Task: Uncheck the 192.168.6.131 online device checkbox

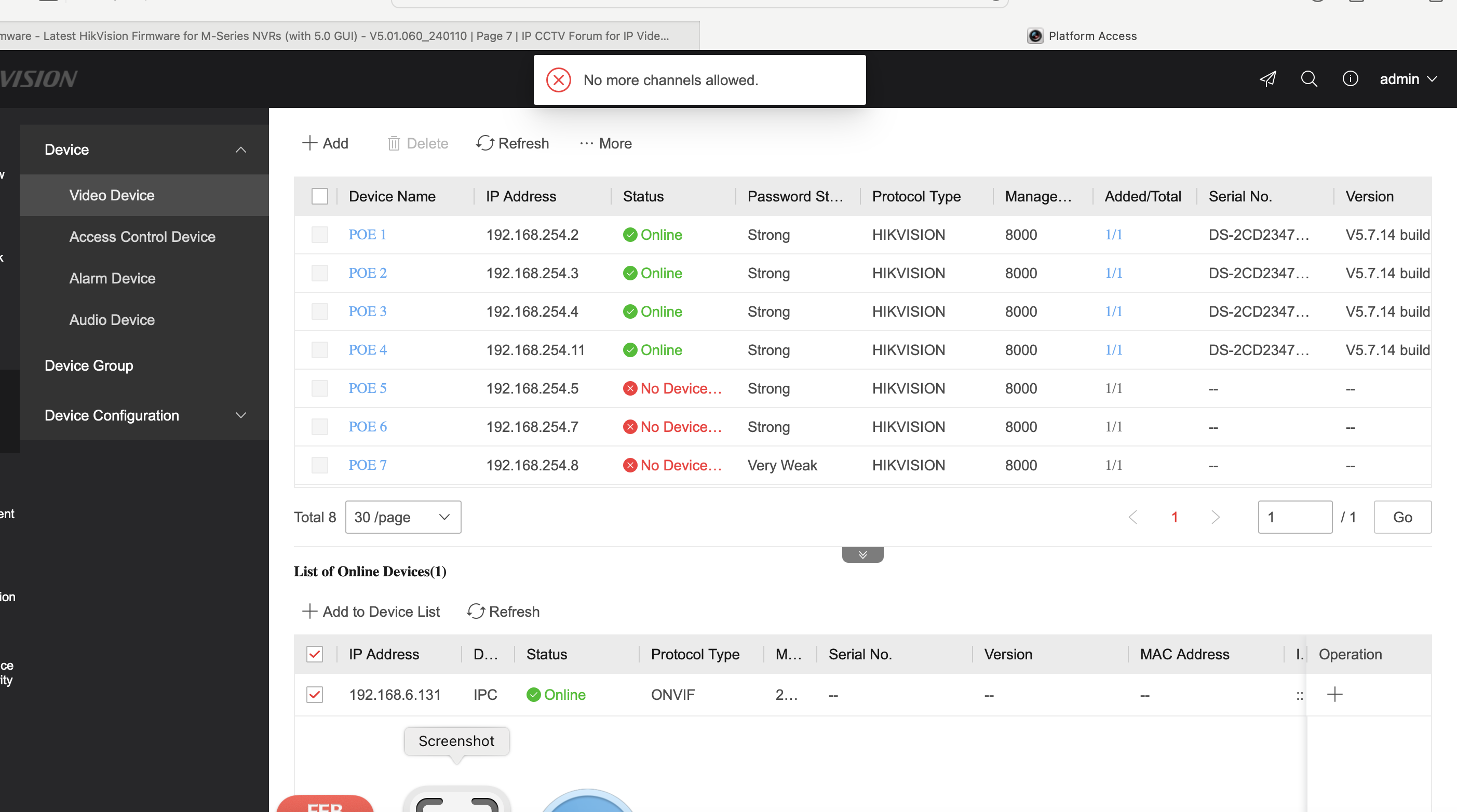Action: [315, 694]
